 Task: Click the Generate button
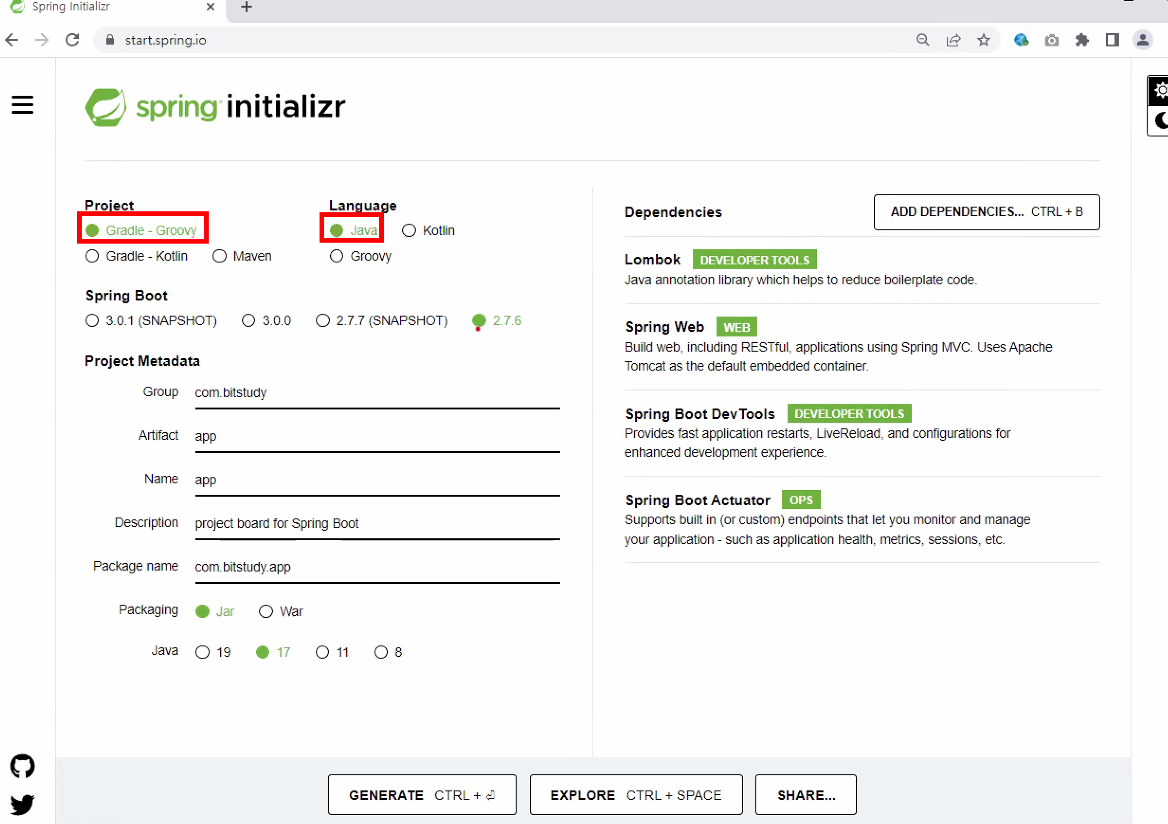pos(422,795)
